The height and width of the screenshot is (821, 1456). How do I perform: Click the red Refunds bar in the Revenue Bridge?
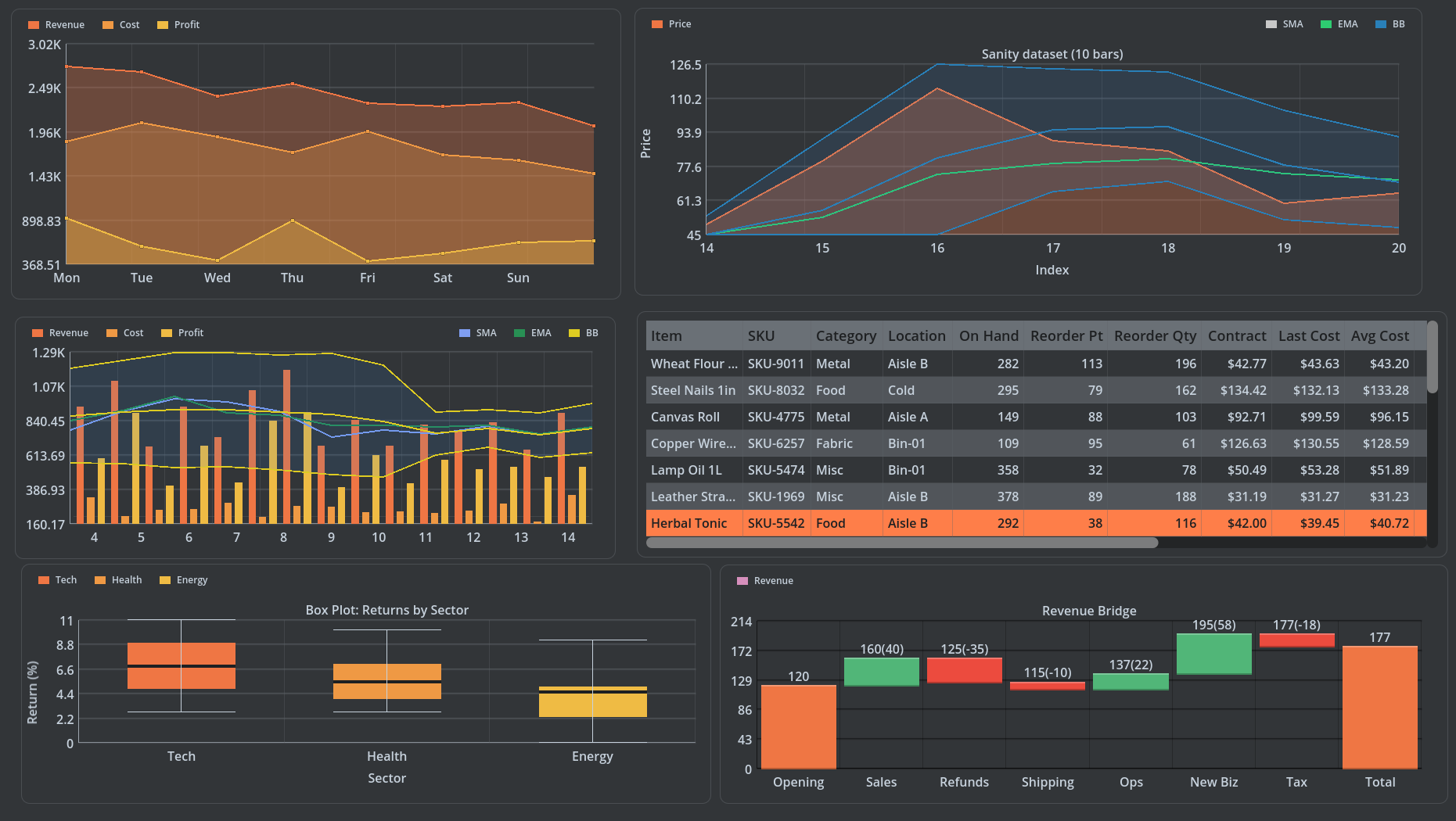click(964, 670)
